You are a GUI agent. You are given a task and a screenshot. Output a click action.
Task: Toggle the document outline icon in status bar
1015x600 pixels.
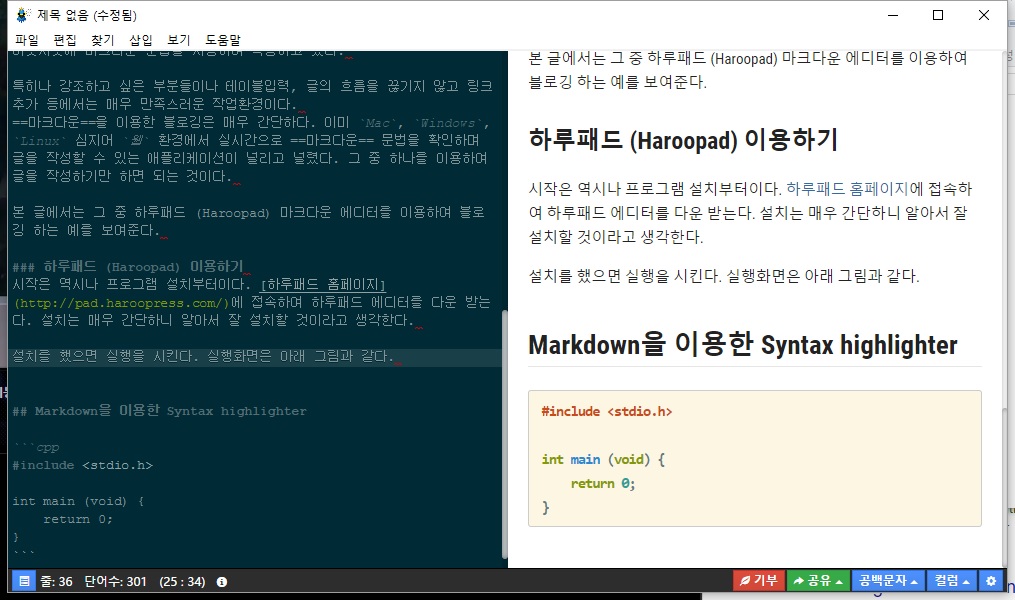[24, 581]
